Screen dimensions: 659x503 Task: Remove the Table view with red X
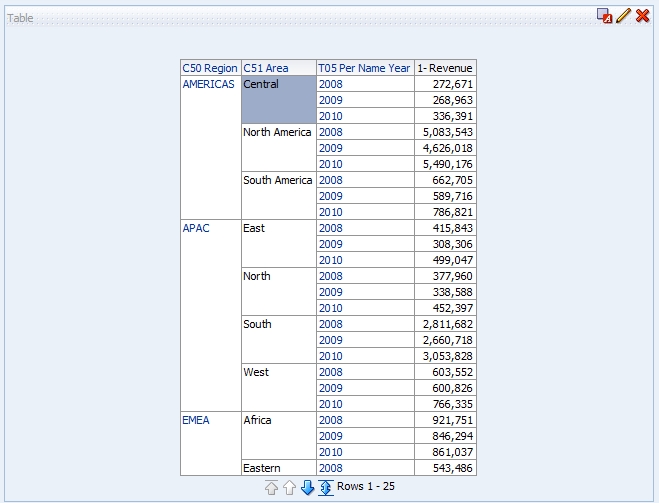click(x=642, y=16)
